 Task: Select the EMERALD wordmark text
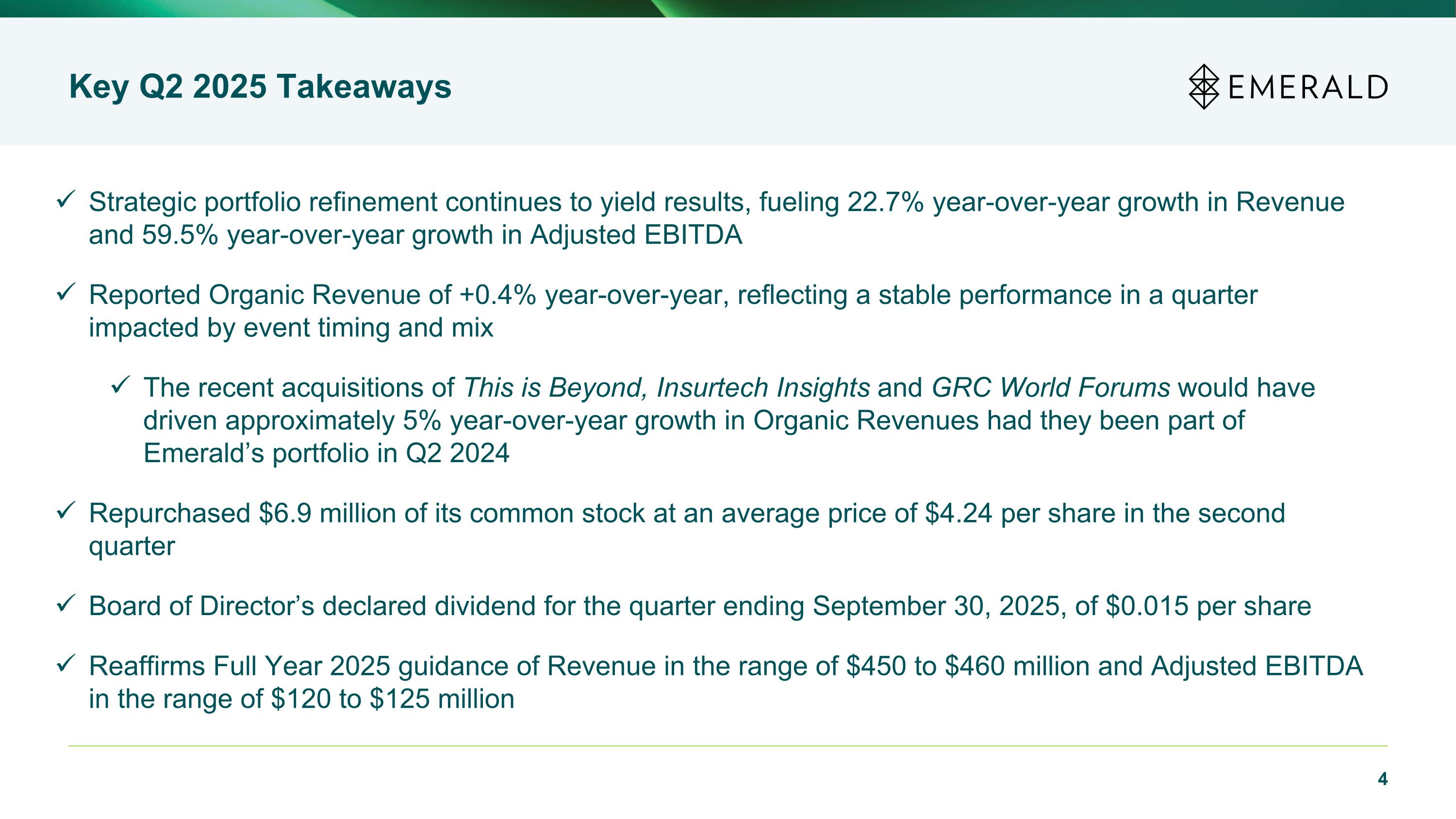click(x=1307, y=87)
